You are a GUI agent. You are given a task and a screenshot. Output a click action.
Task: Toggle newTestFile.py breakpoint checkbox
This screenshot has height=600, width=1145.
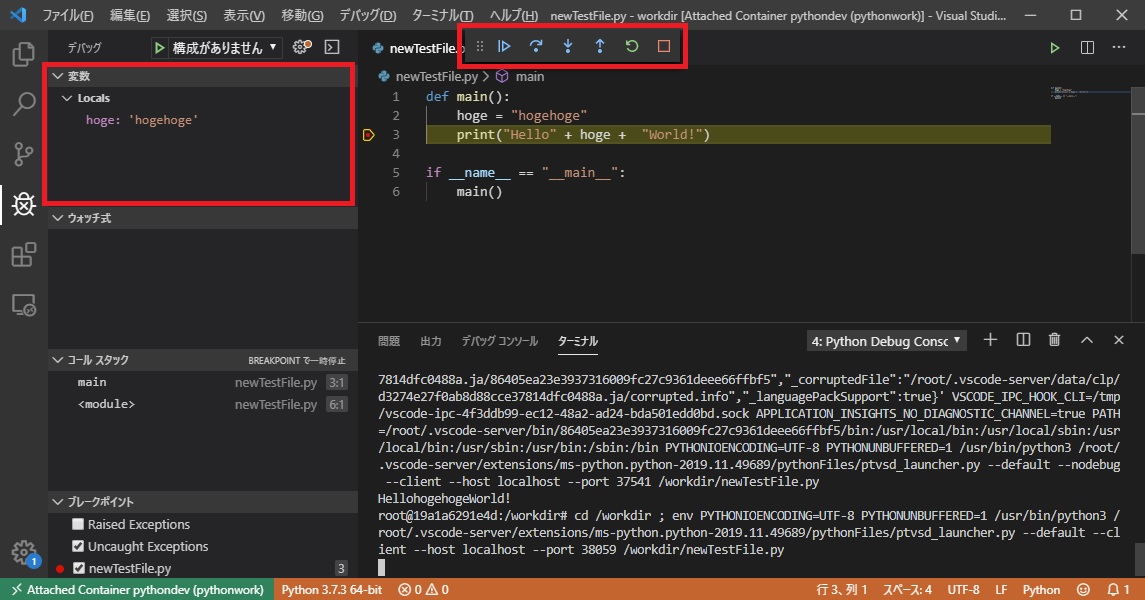[x=80, y=568]
